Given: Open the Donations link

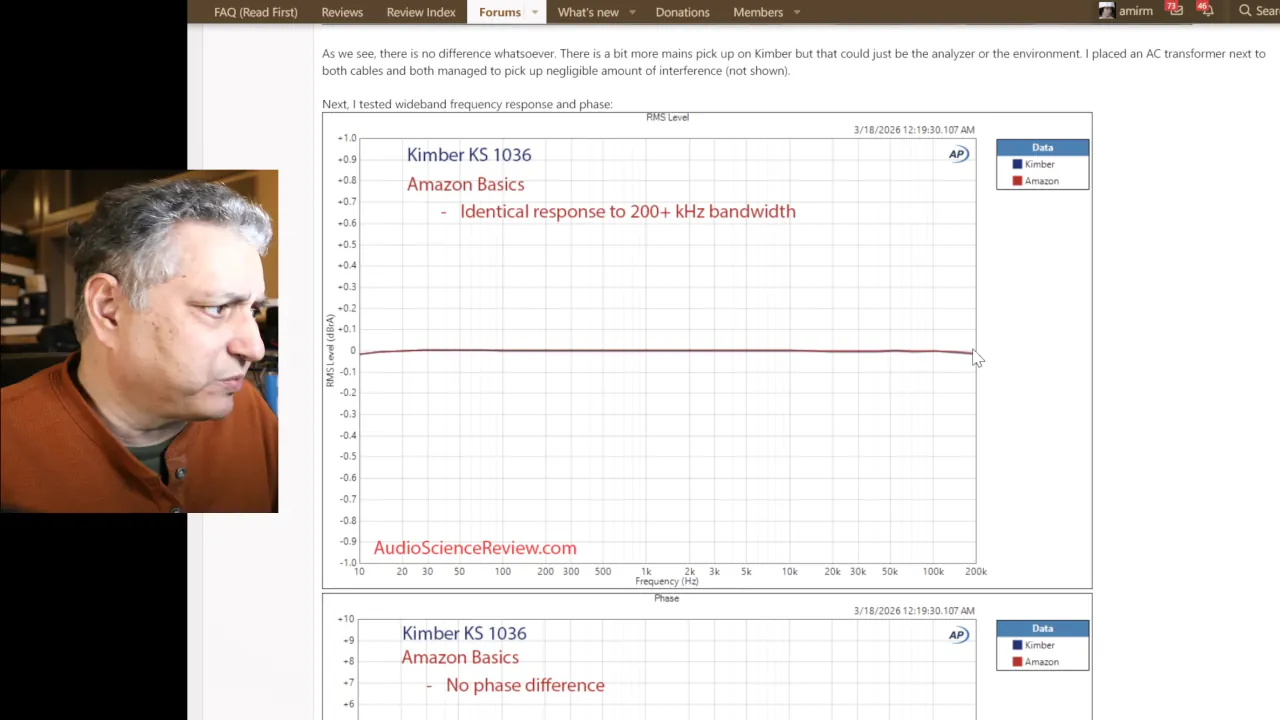Looking at the screenshot, I should point(682,12).
